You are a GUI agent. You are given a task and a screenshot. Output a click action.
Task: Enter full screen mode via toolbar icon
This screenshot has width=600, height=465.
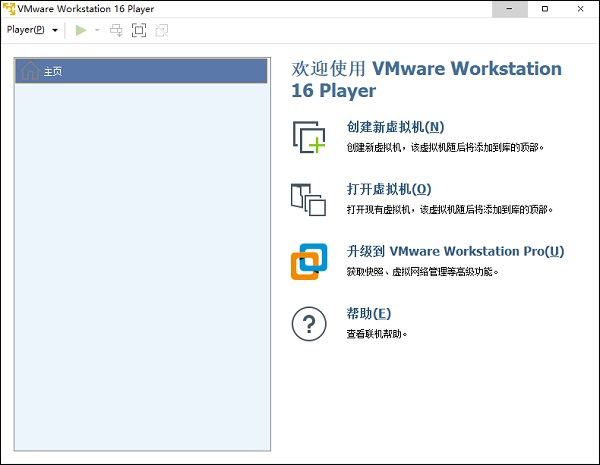click(139, 30)
